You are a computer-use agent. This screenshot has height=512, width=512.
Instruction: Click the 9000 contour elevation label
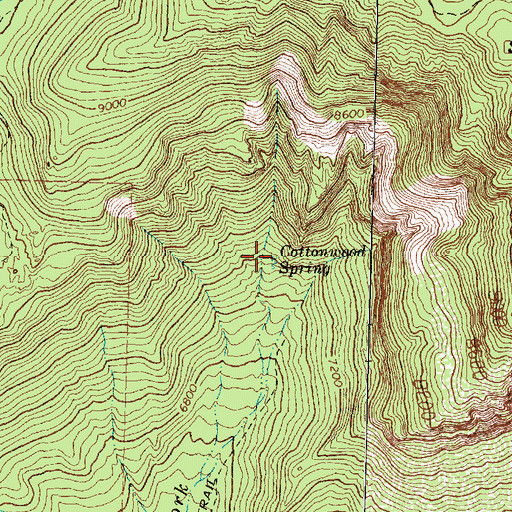112,105
